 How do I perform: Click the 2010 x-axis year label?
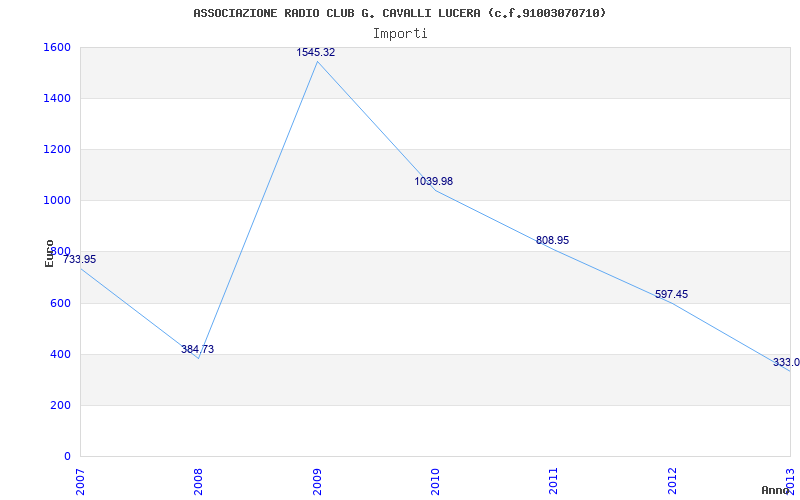click(435, 481)
